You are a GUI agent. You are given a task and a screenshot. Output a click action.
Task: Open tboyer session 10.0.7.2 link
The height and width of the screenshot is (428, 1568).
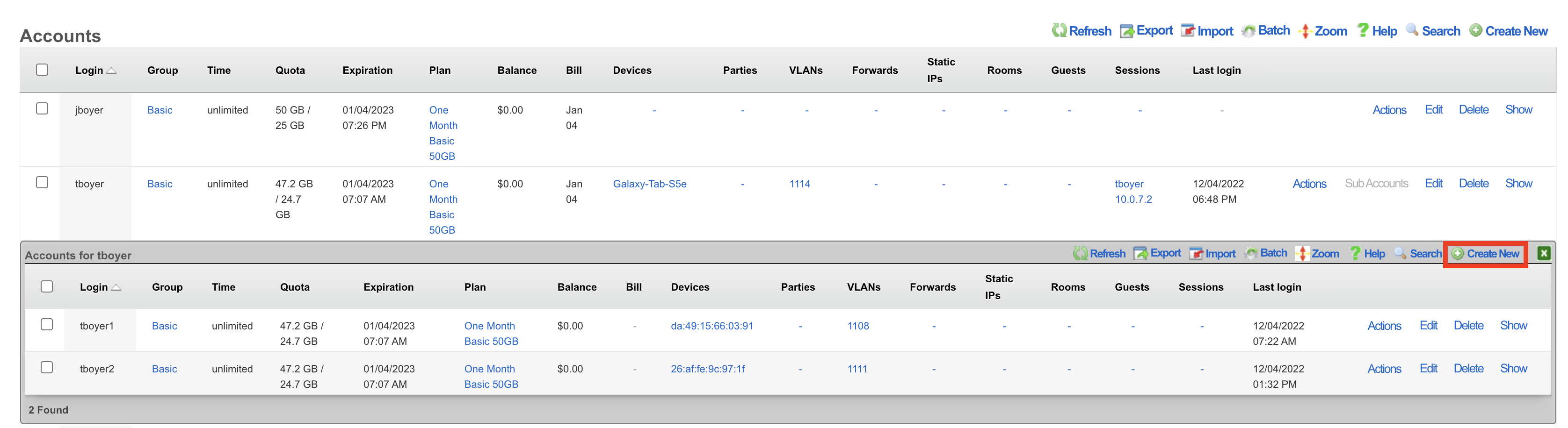1133,192
